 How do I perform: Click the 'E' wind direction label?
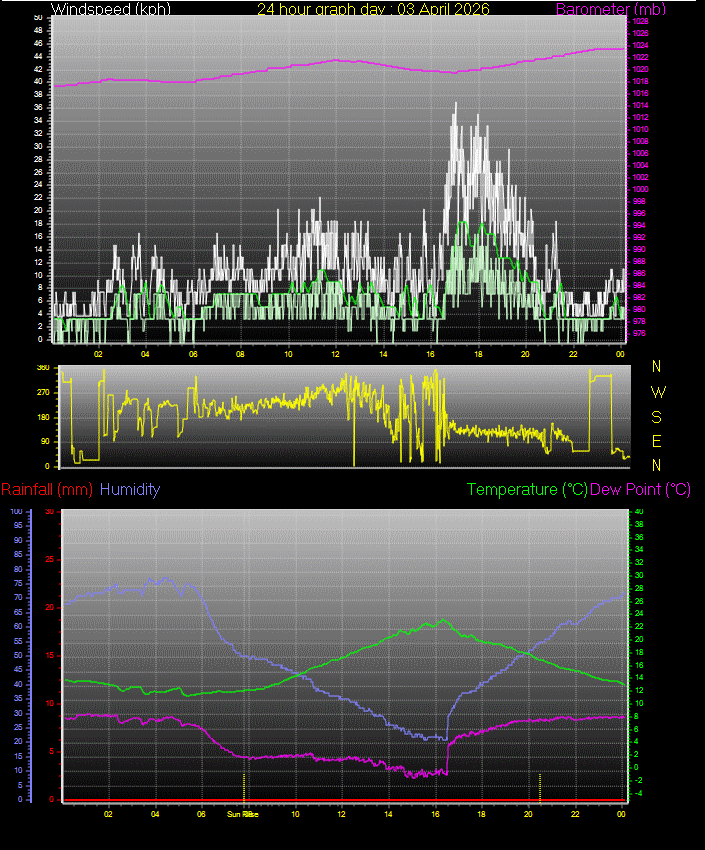click(x=656, y=441)
